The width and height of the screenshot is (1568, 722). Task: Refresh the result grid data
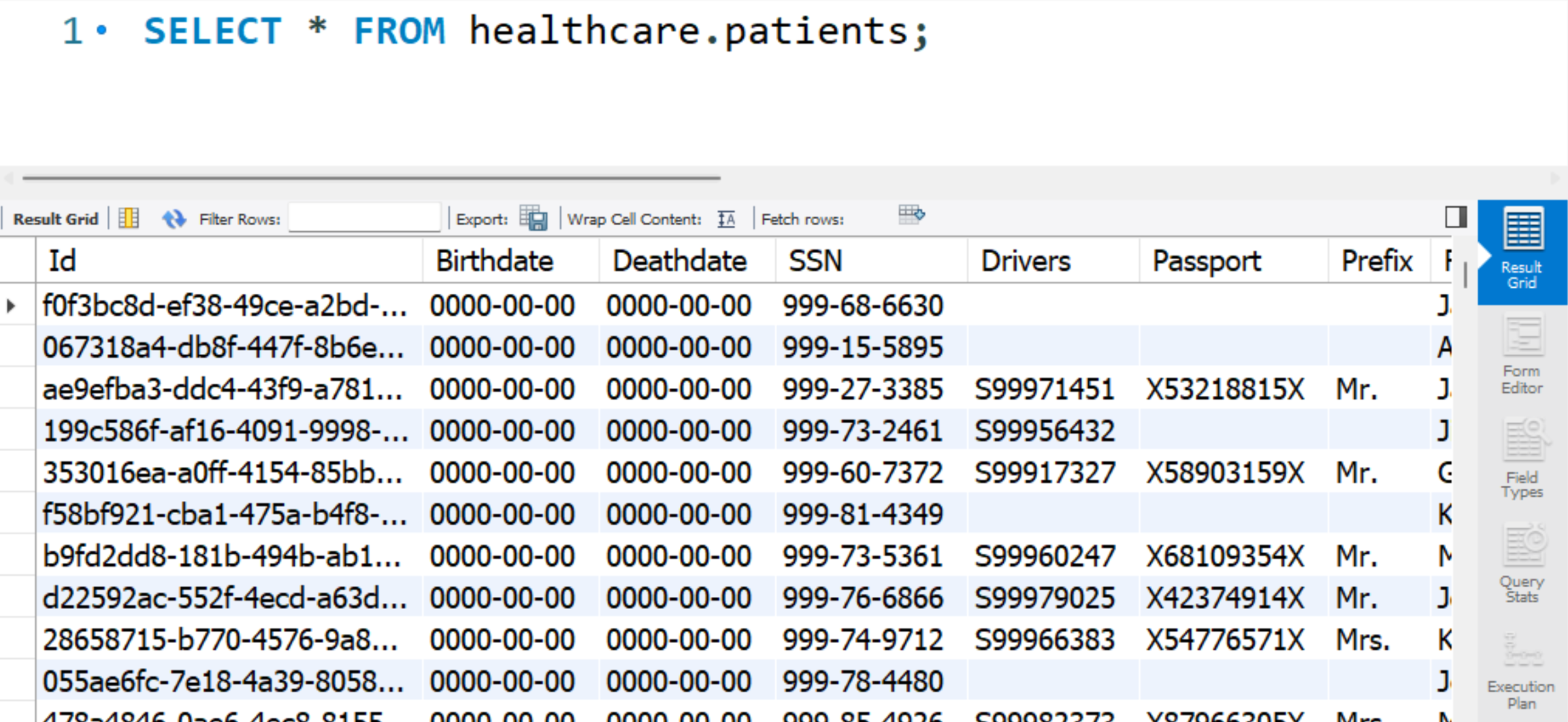[174, 218]
